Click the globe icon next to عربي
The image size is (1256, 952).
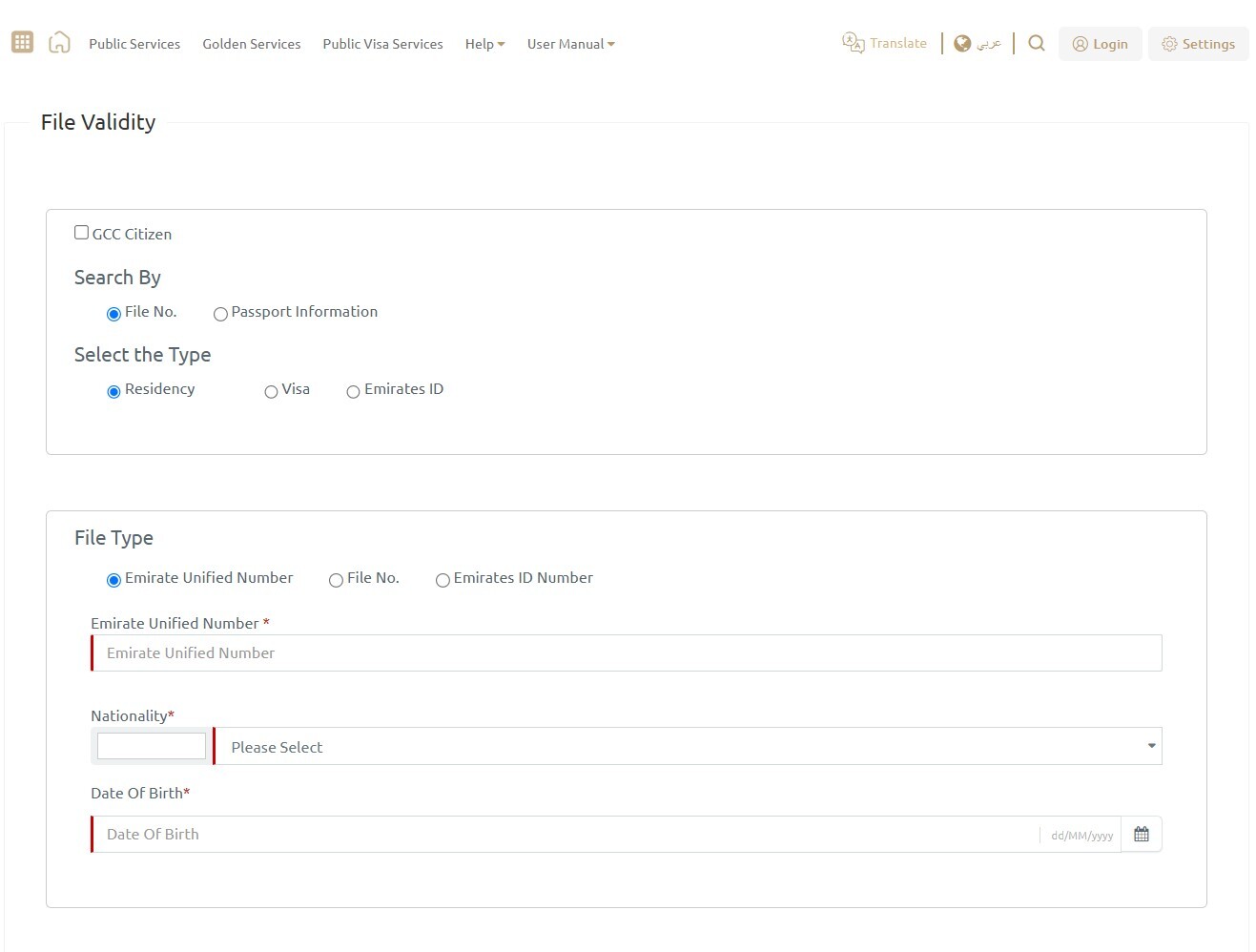click(x=962, y=42)
